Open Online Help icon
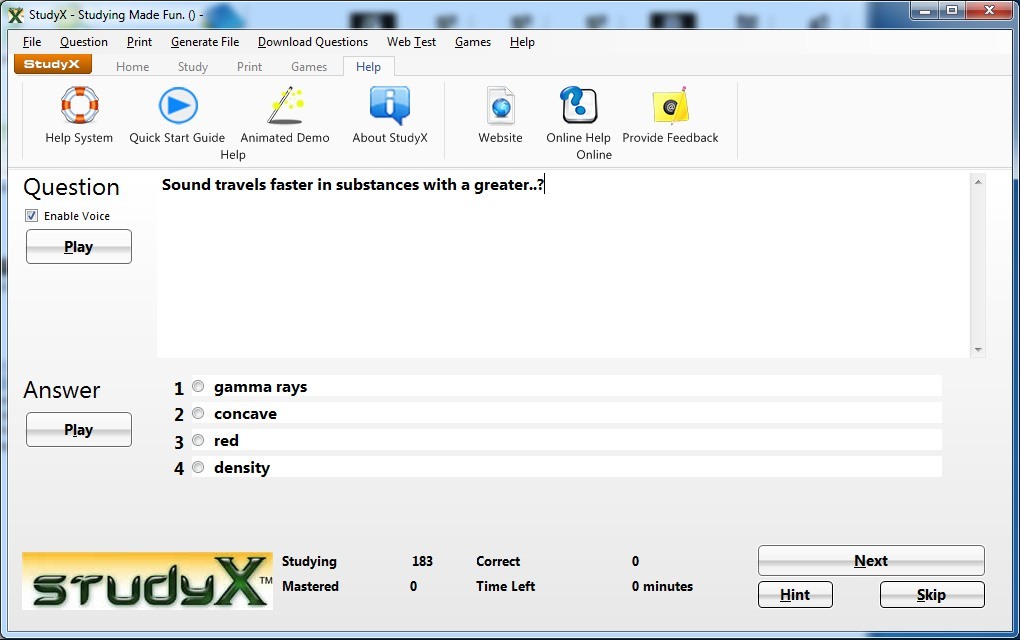 [578, 105]
